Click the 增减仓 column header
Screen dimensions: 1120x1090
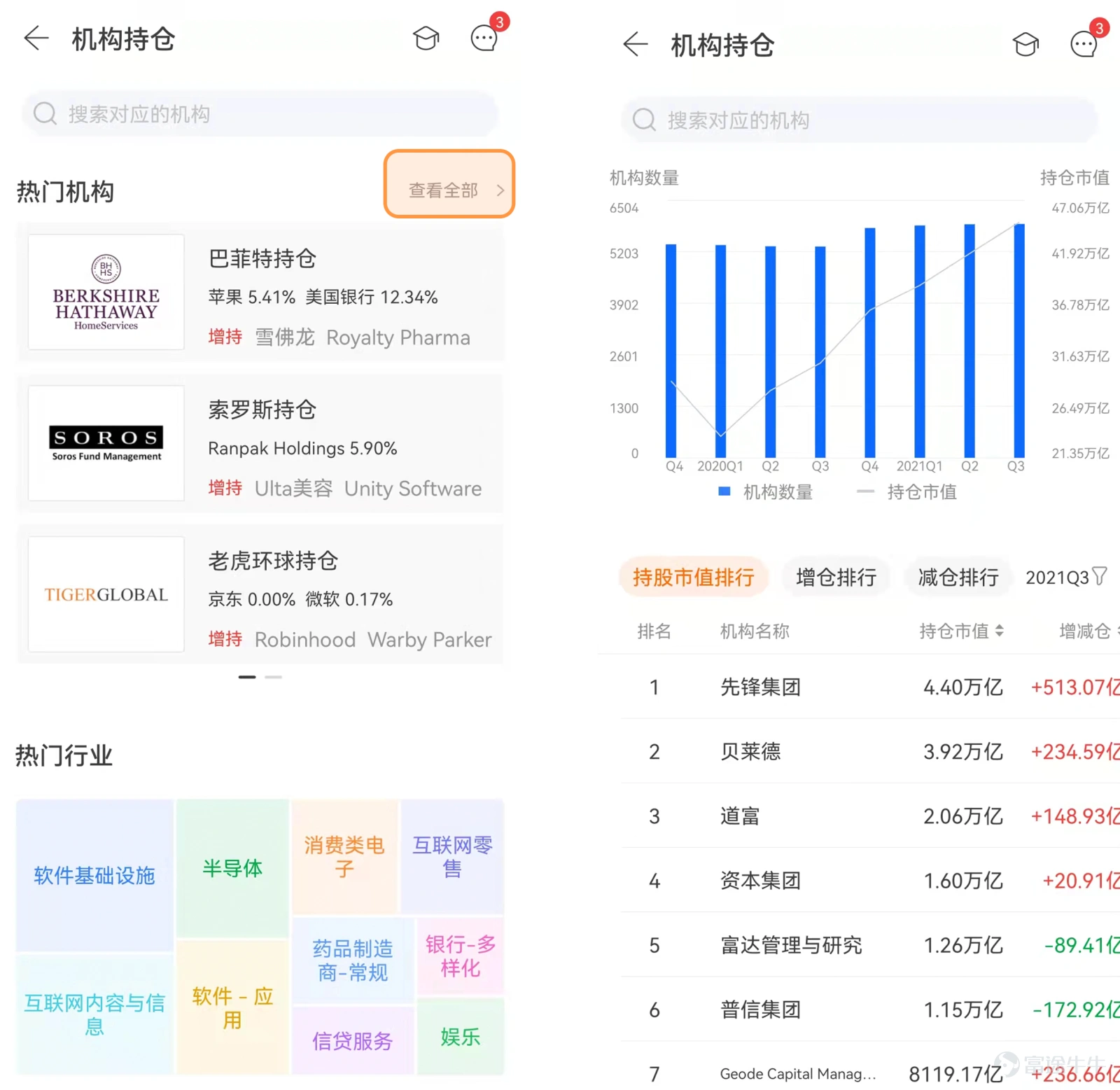tap(1086, 631)
